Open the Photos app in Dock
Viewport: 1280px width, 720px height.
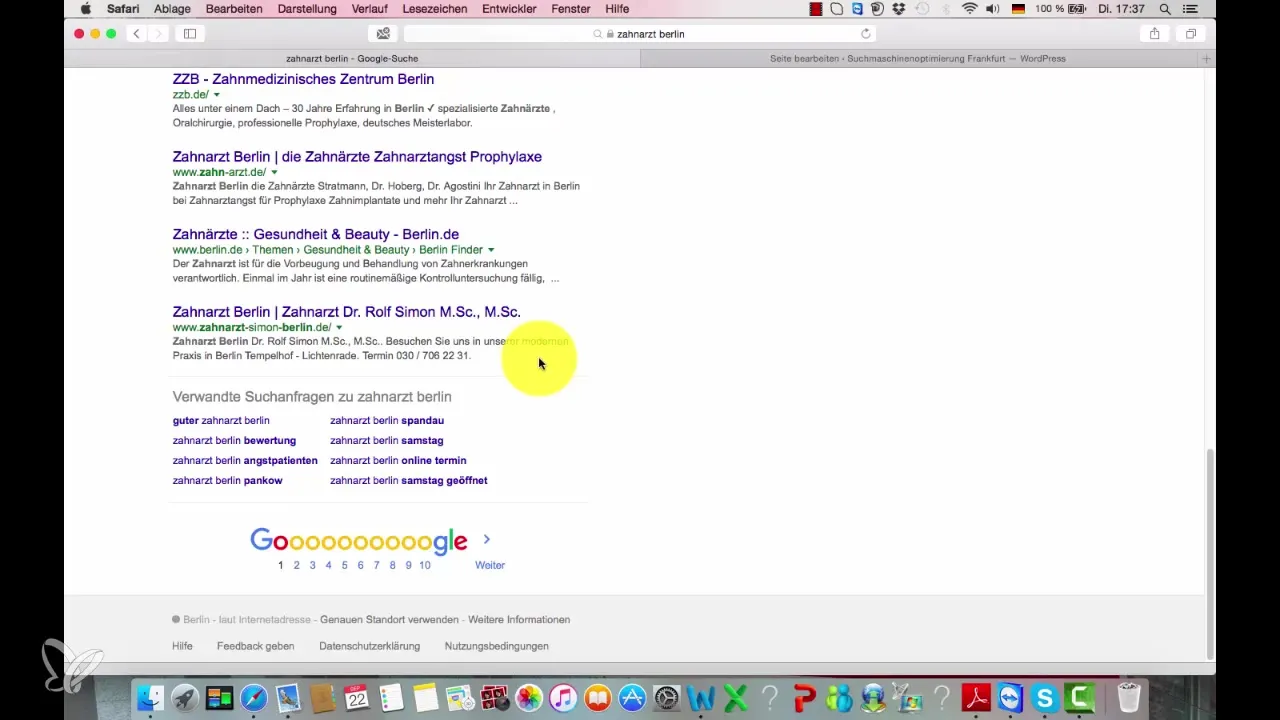click(x=529, y=697)
